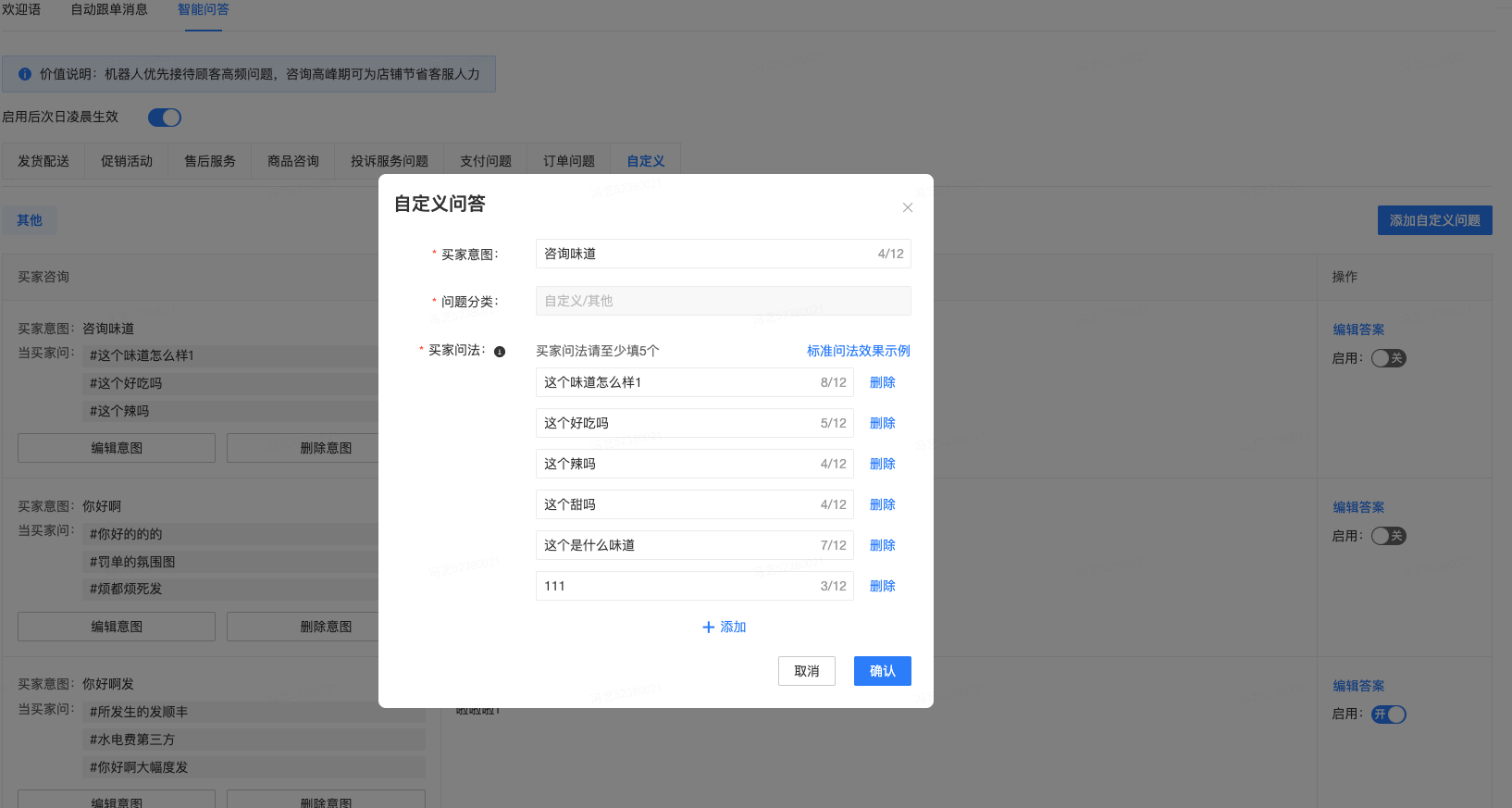The image size is (1512, 808).
Task: Click the 买家意图 input field
Action: coord(703,254)
